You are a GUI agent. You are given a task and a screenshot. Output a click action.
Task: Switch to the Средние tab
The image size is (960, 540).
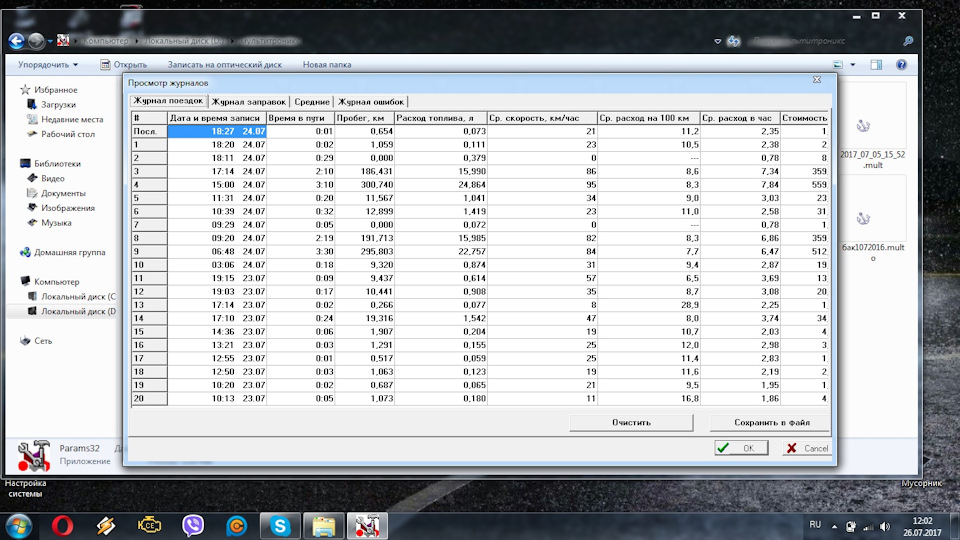click(312, 101)
